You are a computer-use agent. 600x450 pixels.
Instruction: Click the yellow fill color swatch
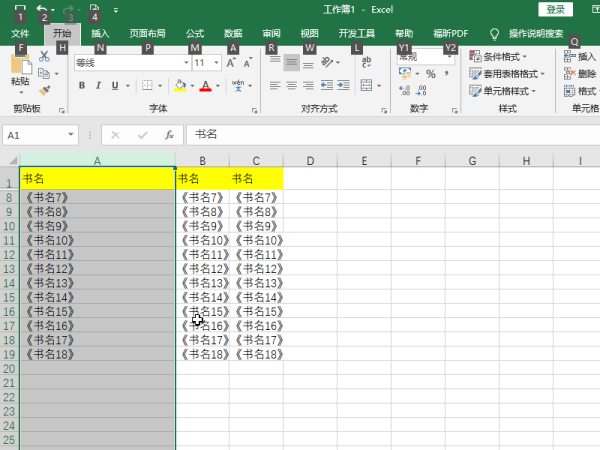coord(178,86)
